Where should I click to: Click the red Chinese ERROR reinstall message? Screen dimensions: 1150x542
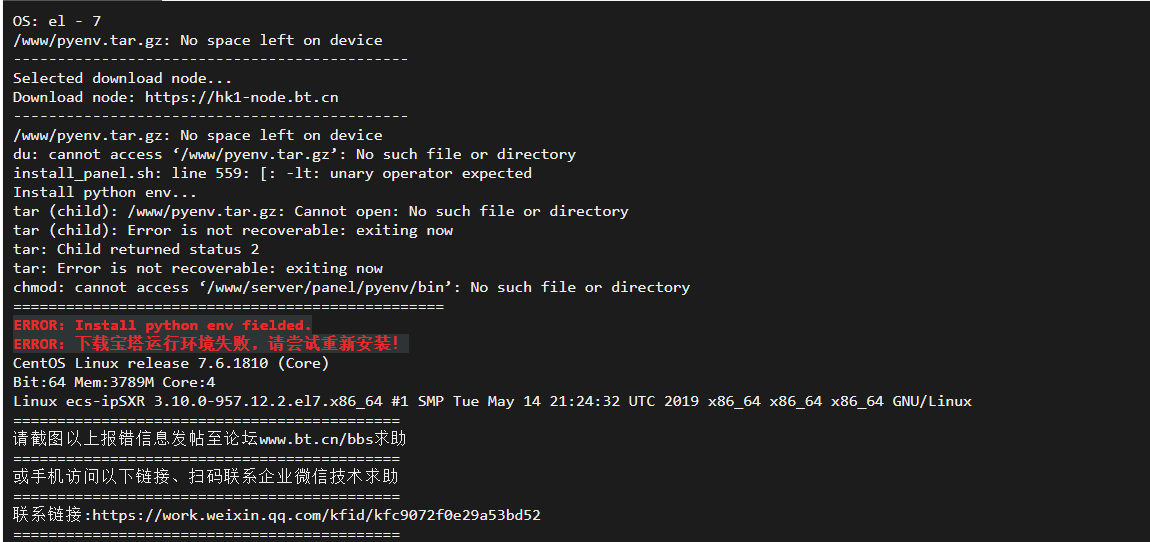pyautogui.click(x=207, y=343)
